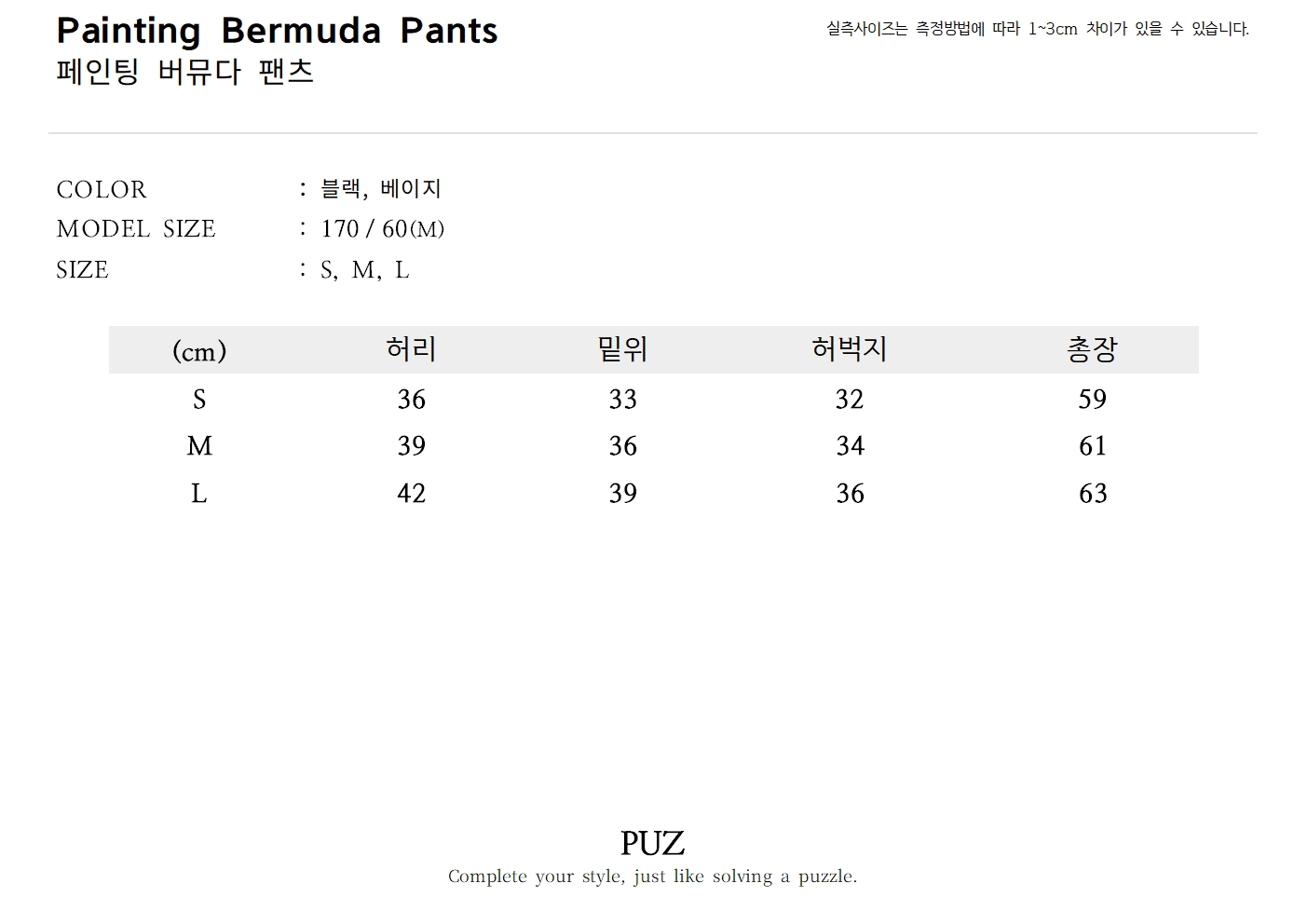Click the COLOR label
The height and width of the screenshot is (924, 1307).
click(102, 190)
